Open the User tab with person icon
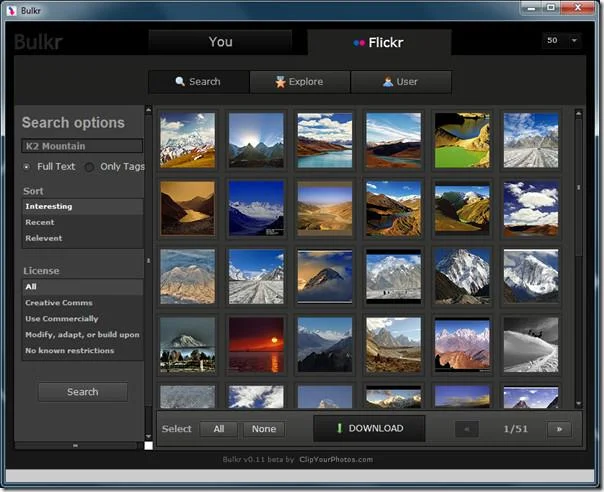 [401, 82]
